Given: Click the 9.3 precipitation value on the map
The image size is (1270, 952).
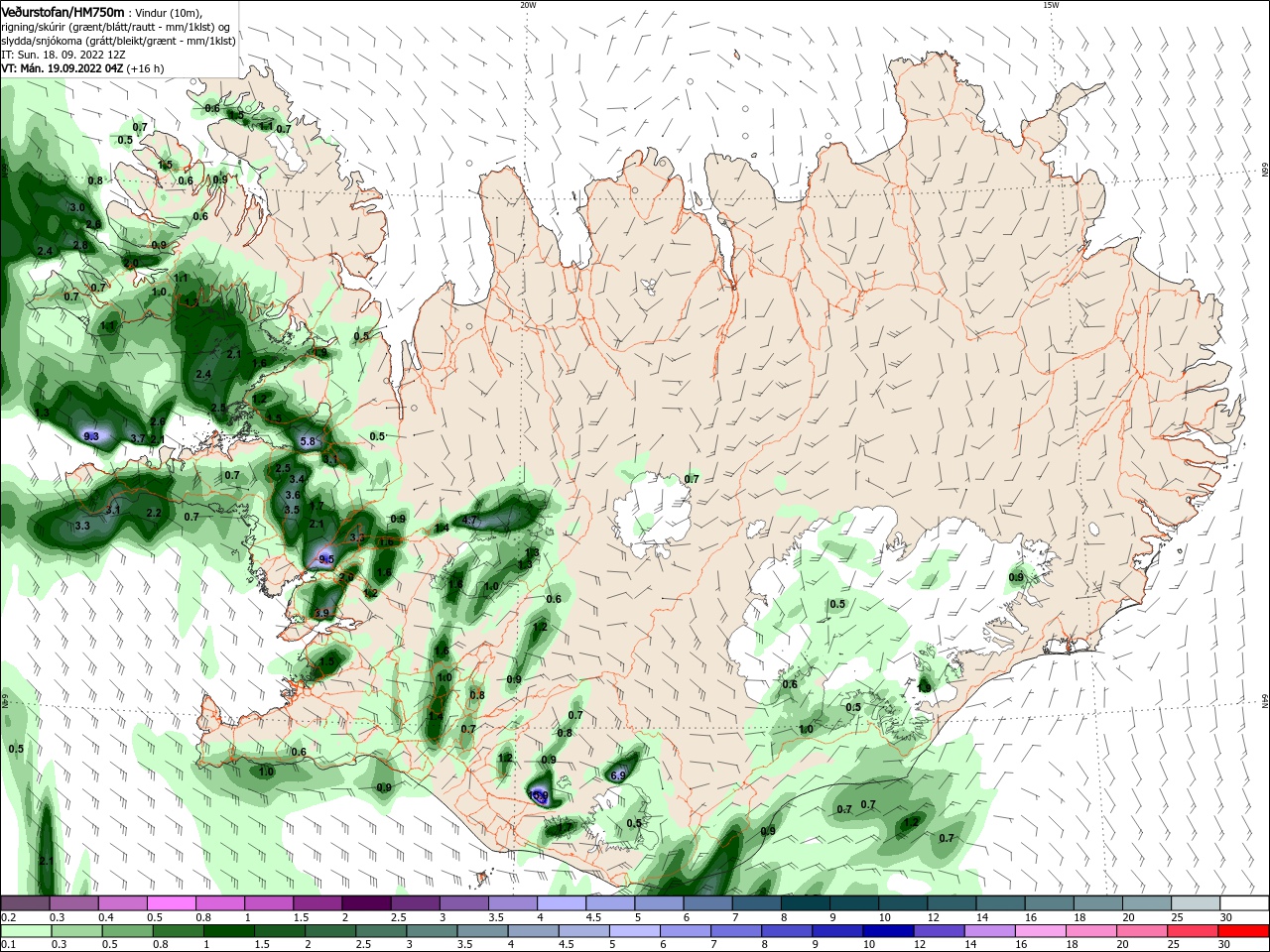Looking at the screenshot, I should point(91,436).
